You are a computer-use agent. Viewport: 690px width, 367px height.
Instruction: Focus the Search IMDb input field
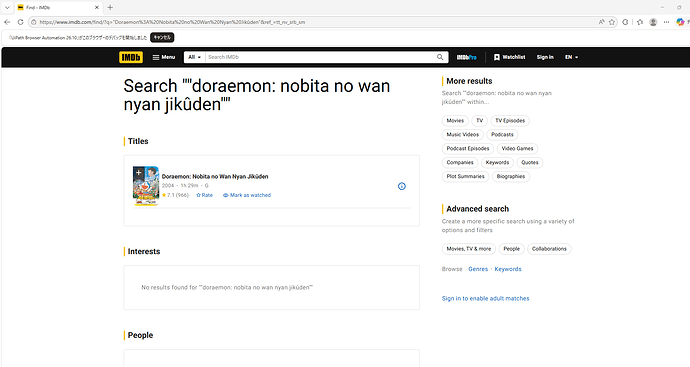(320, 57)
